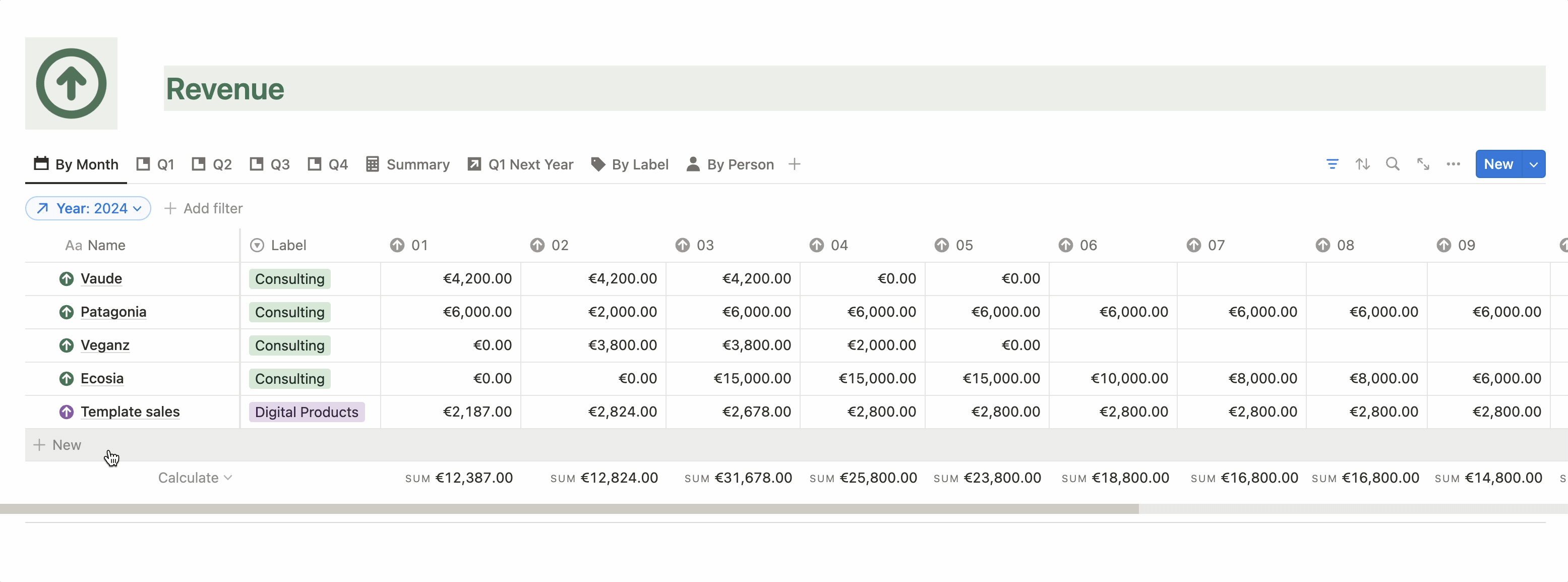Viewport: 1568px width, 582px height.
Task: Switch to the Q3 view tab
Action: click(270, 164)
